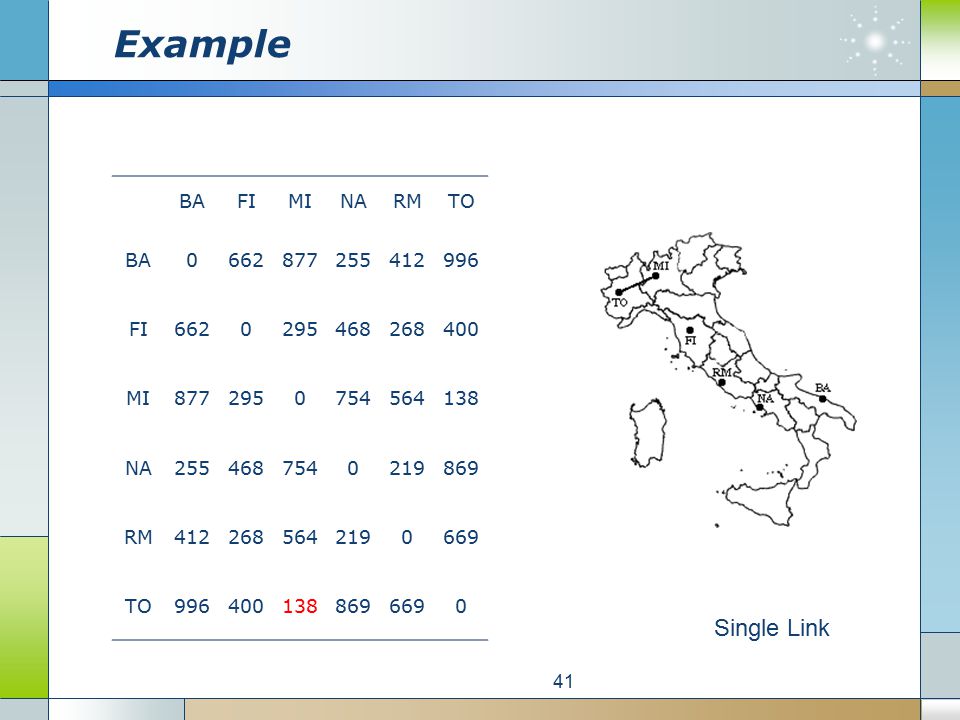Click 564 in the RM row
Image resolution: width=960 pixels, height=720 pixels.
click(x=300, y=537)
